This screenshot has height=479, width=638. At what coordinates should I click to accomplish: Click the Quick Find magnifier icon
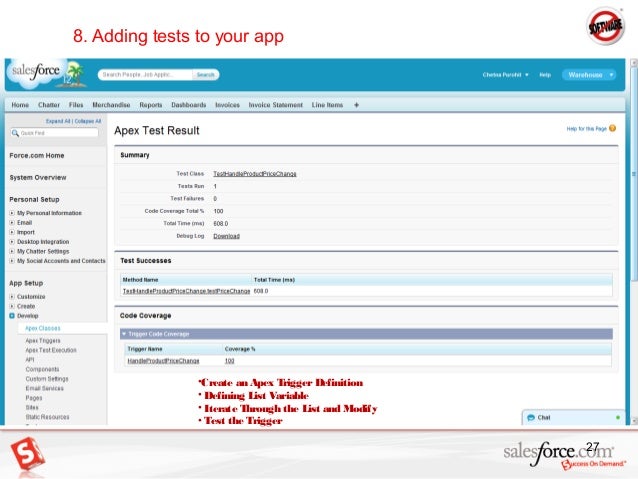[15, 133]
